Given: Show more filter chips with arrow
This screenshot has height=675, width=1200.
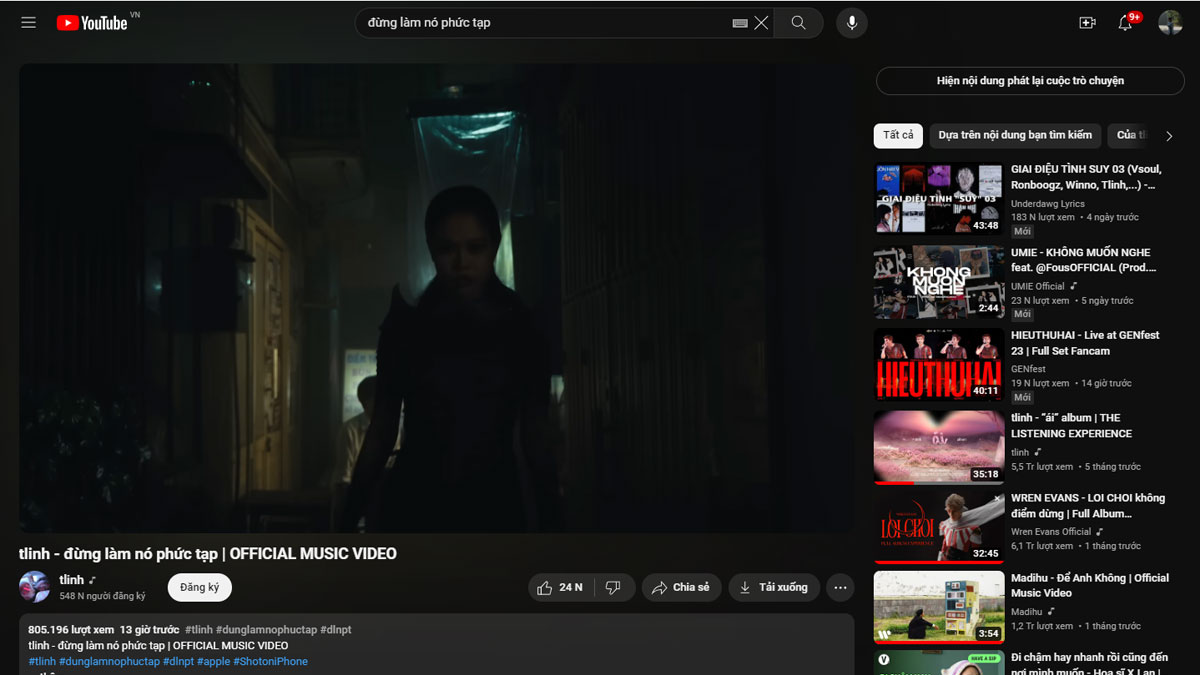Looking at the screenshot, I should [x=1169, y=136].
